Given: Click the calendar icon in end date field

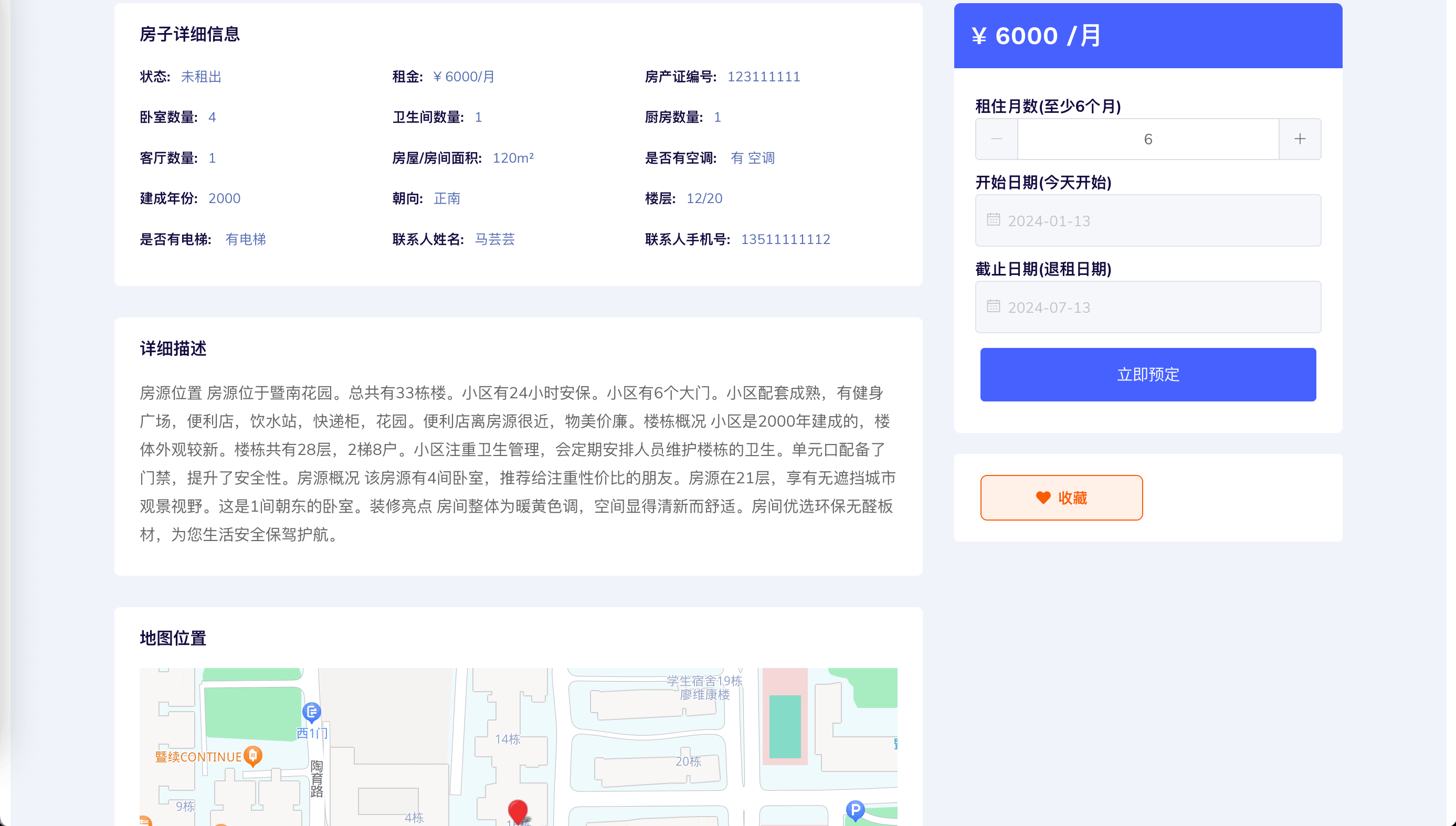Looking at the screenshot, I should click(x=993, y=307).
